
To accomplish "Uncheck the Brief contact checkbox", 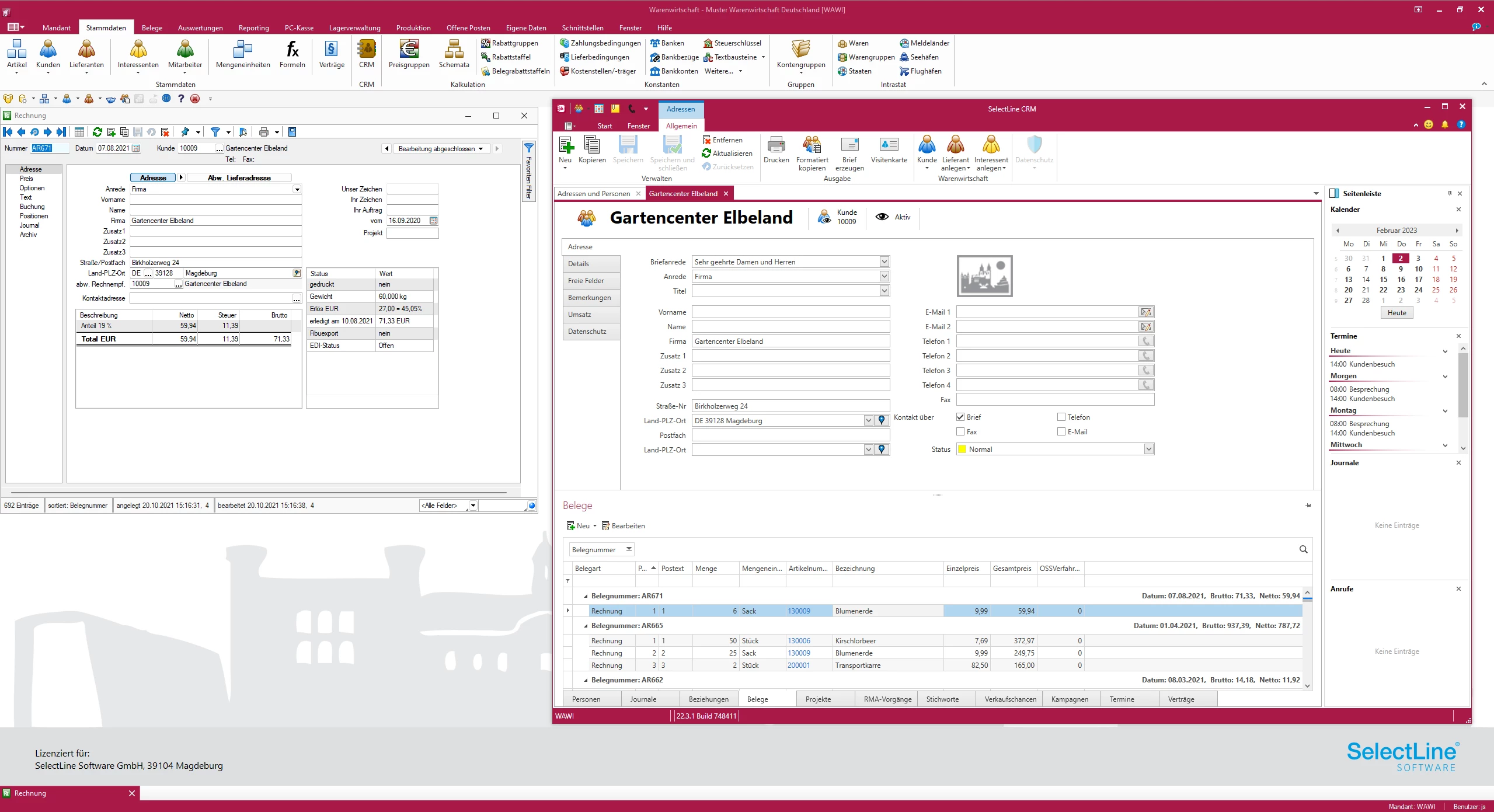I will (960, 417).
